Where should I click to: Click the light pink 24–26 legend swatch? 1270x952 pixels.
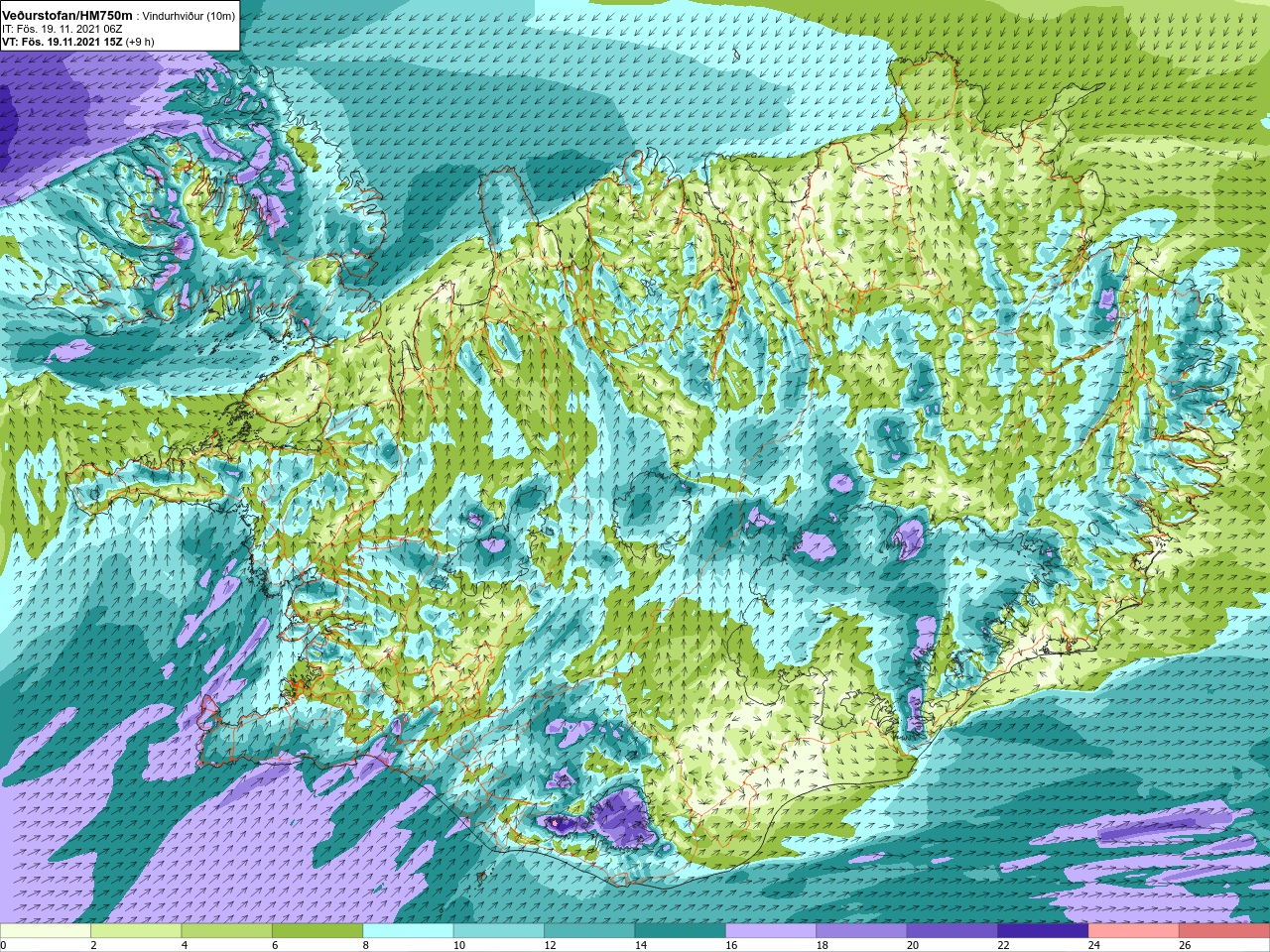click(x=1134, y=931)
